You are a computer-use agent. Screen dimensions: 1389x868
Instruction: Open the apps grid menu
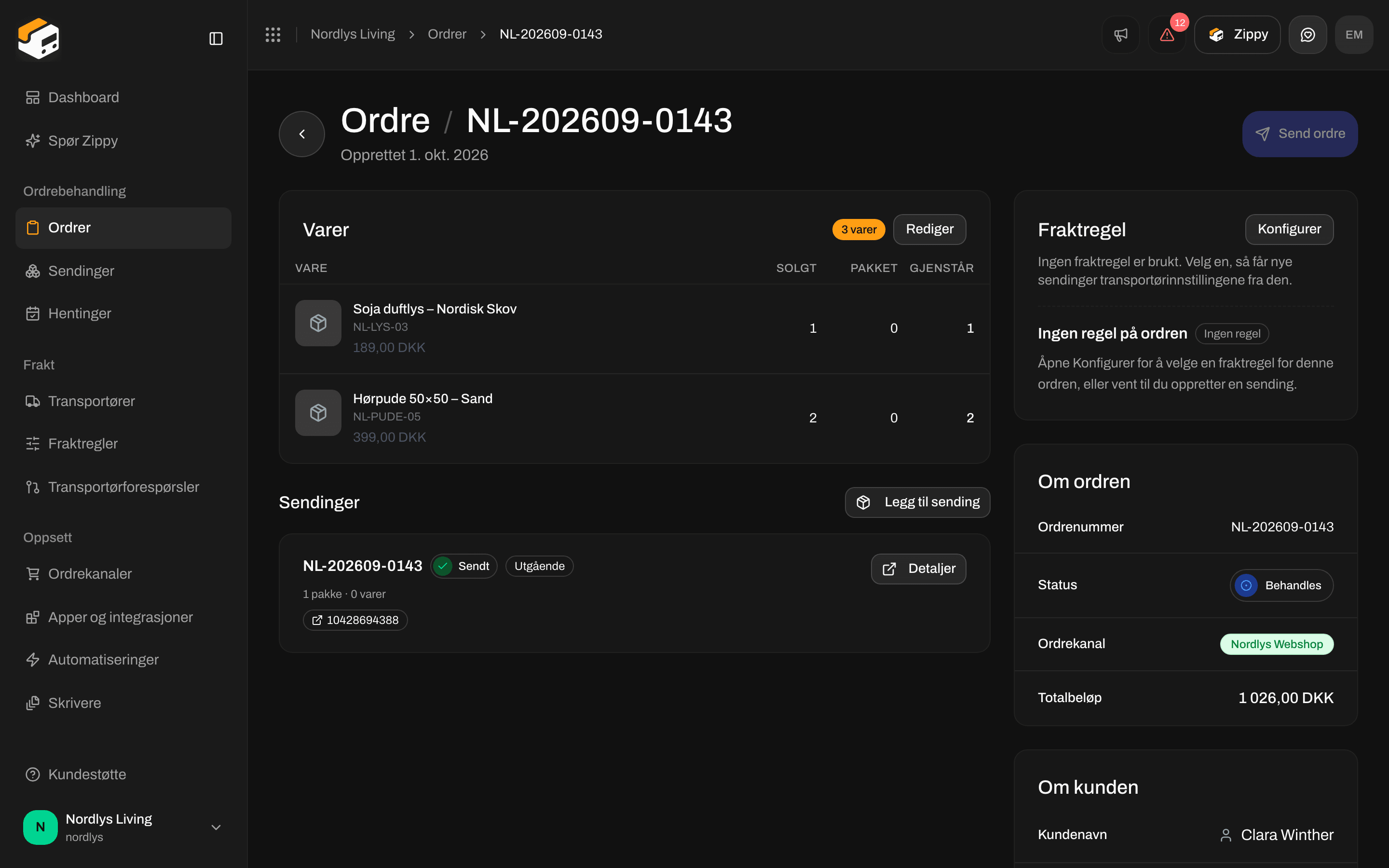click(272, 34)
